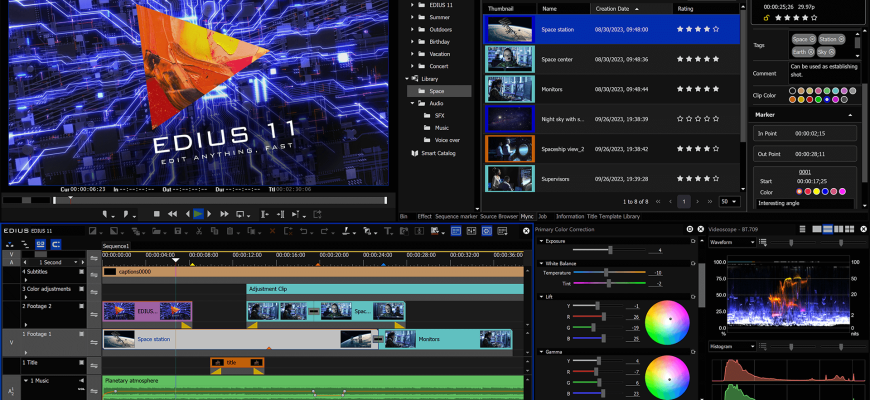
Task: Click the scissors Cut icon in timeline toolbar
Action: coord(199,230)
